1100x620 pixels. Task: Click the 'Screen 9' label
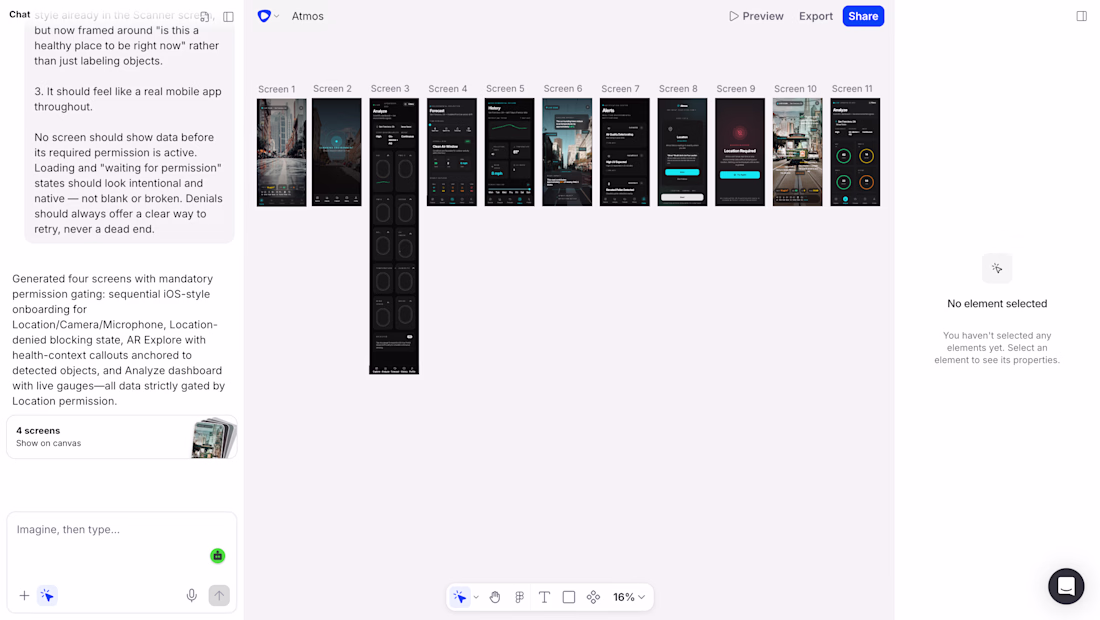(x=735, y=88)
